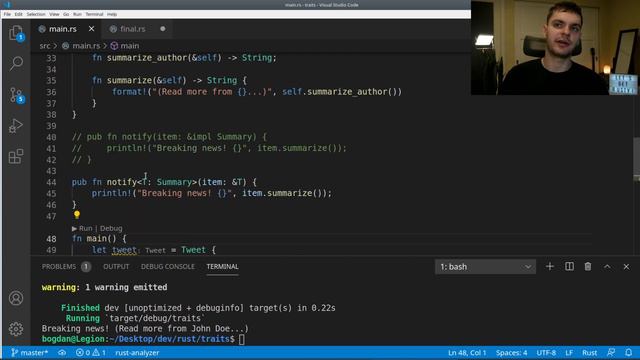640x360 pixels.
Task: Click 'Breaking news!' terminal output line
Action: coord(145,329)
